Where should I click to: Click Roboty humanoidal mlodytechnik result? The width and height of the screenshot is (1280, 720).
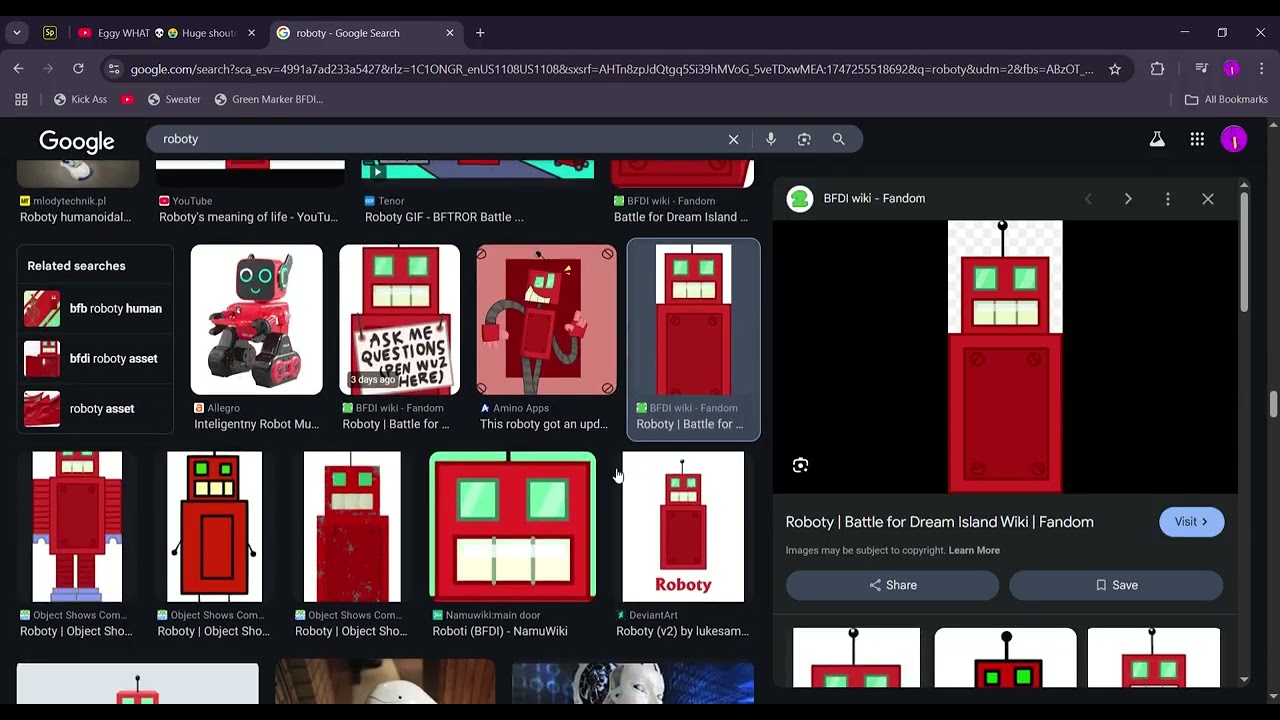coord(75,217)
